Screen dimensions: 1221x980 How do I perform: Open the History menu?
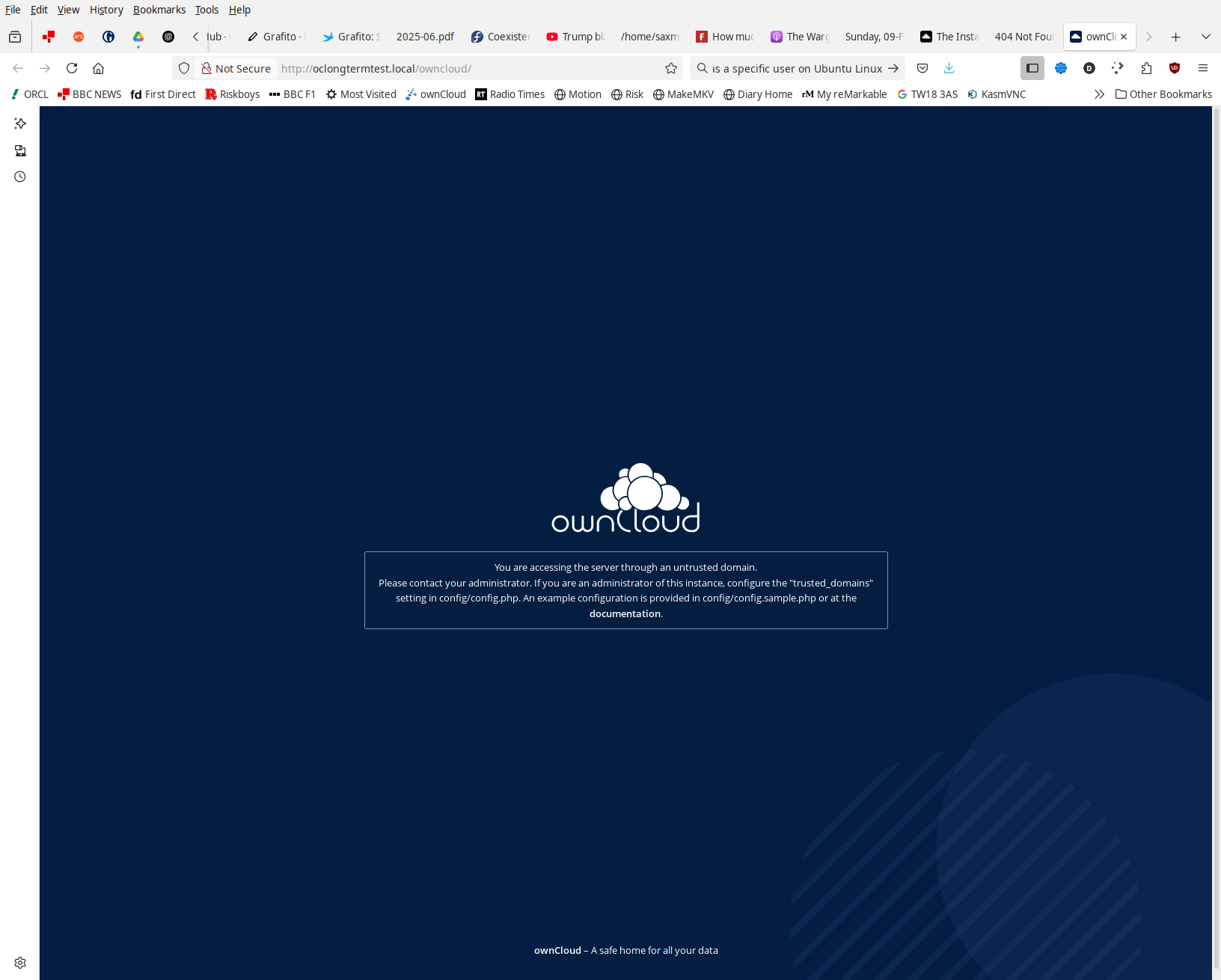(106, 10)
